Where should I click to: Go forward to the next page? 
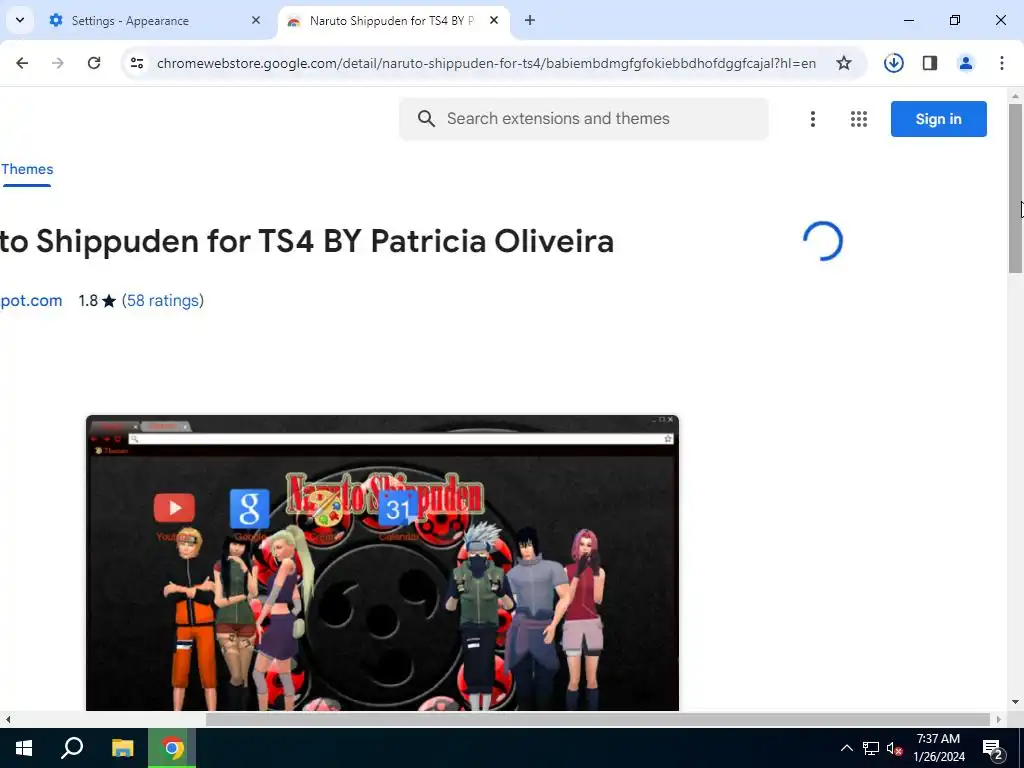click(x=57, y=63)
